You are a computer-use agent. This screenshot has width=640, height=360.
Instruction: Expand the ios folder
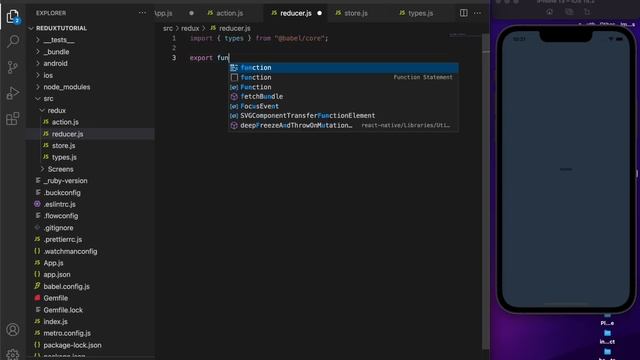pos(38,75)
